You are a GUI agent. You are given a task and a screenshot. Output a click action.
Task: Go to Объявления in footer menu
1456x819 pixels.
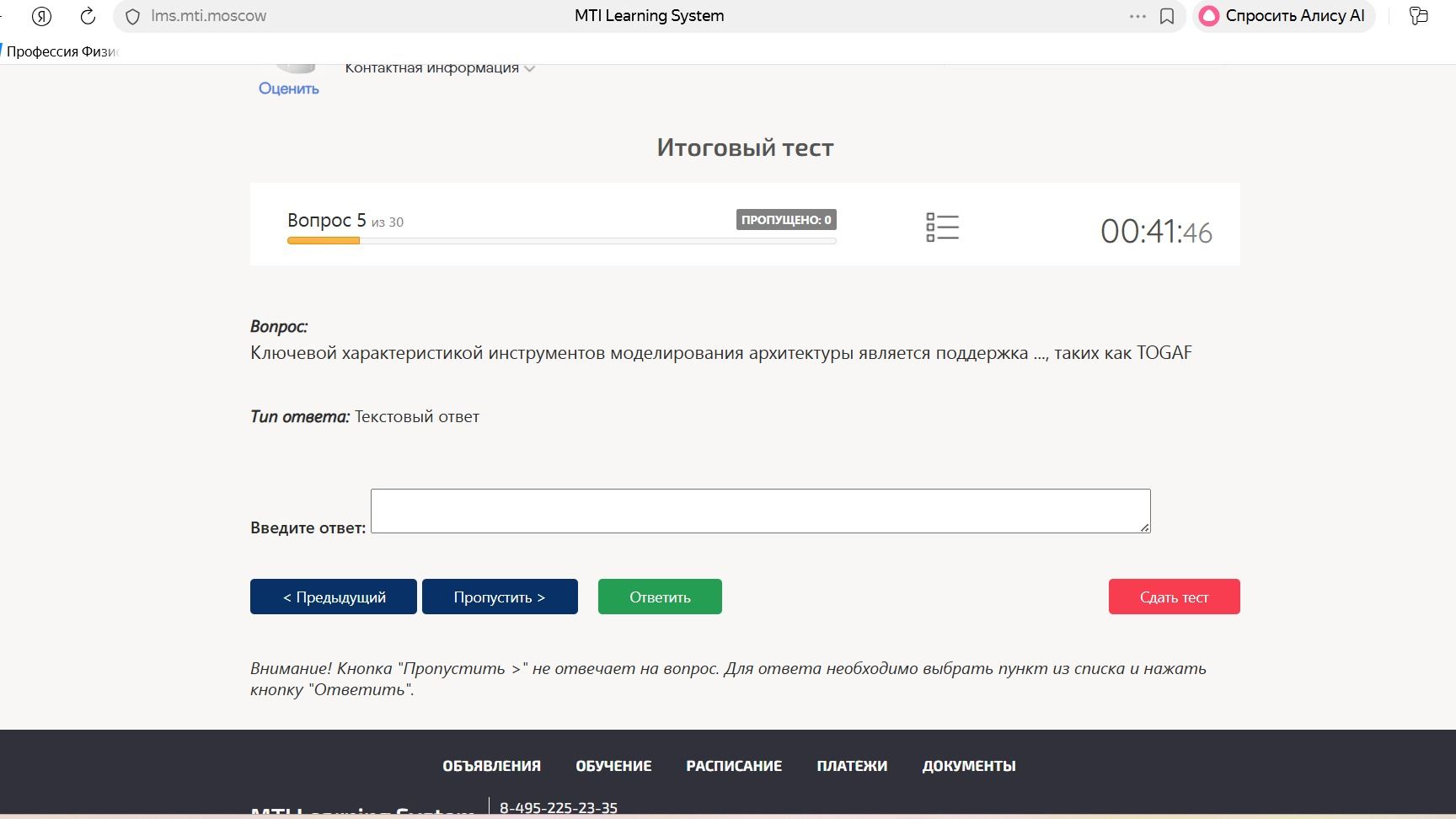tap(491, 766)
